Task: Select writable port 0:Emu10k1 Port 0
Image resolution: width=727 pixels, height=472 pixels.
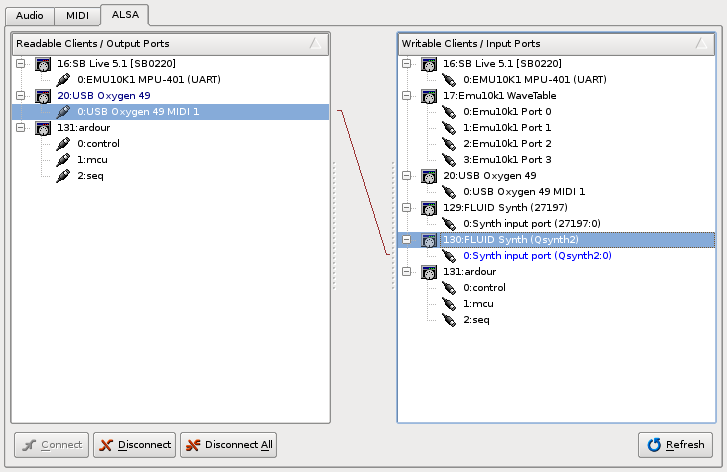Action: 507,111
